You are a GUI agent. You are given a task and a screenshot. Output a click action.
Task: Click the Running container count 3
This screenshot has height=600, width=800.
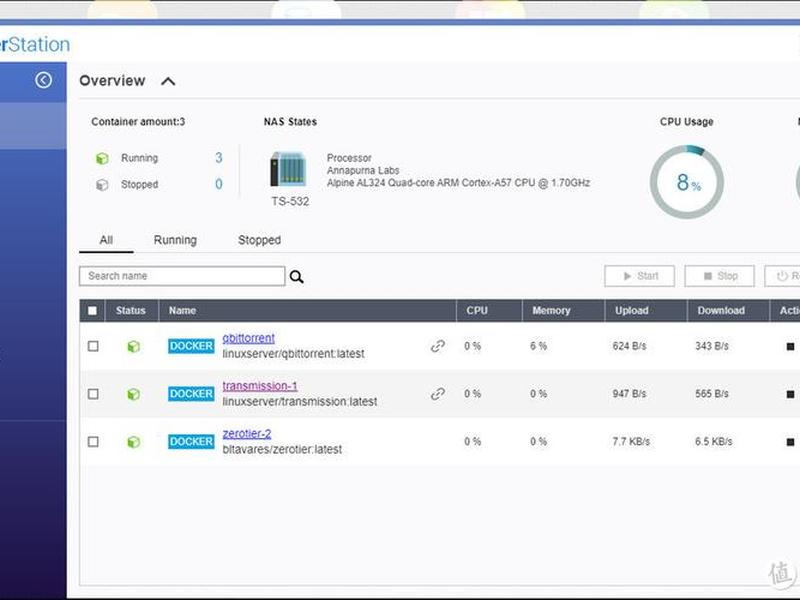pos(218,158)
